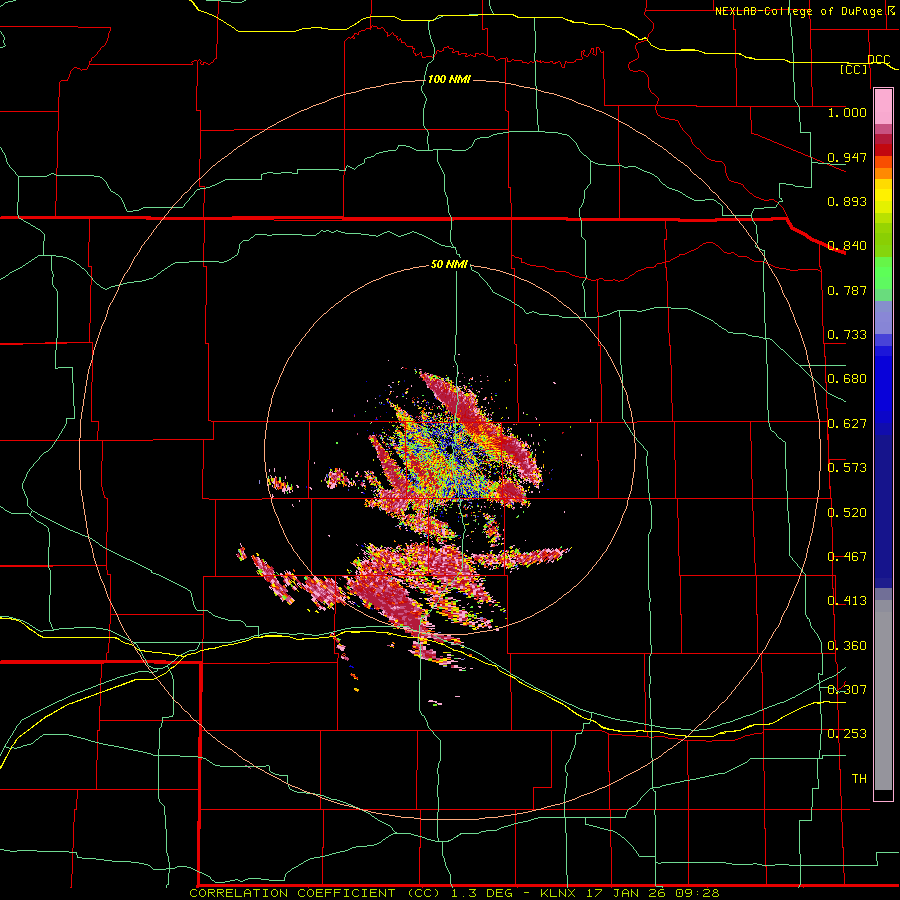Click the 0.307 scale value
Viewport: 900px width, 900px height.
coord(847,689)
